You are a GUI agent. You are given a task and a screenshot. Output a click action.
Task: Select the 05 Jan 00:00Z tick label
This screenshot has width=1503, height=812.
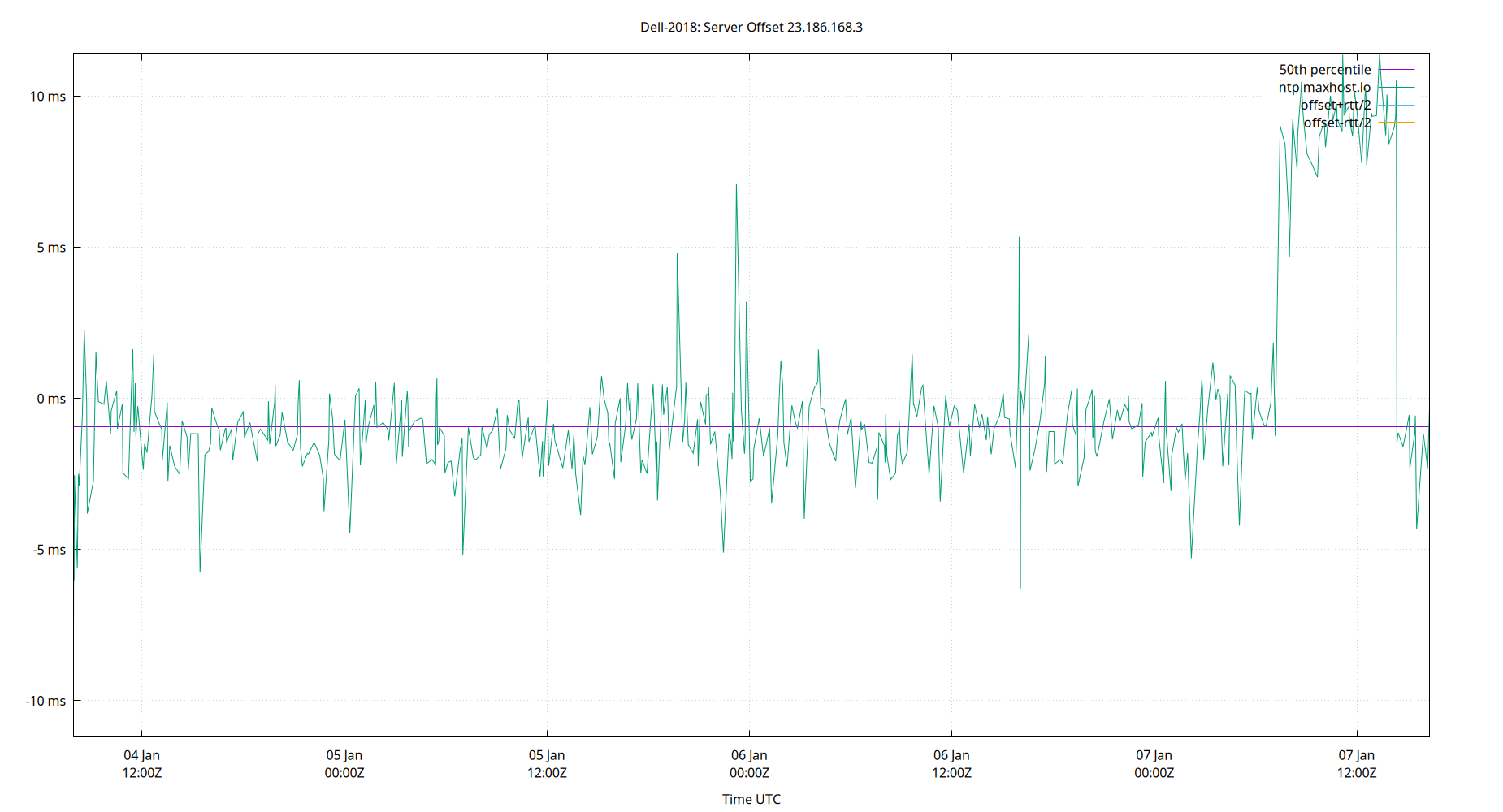(x=344, y=763)
